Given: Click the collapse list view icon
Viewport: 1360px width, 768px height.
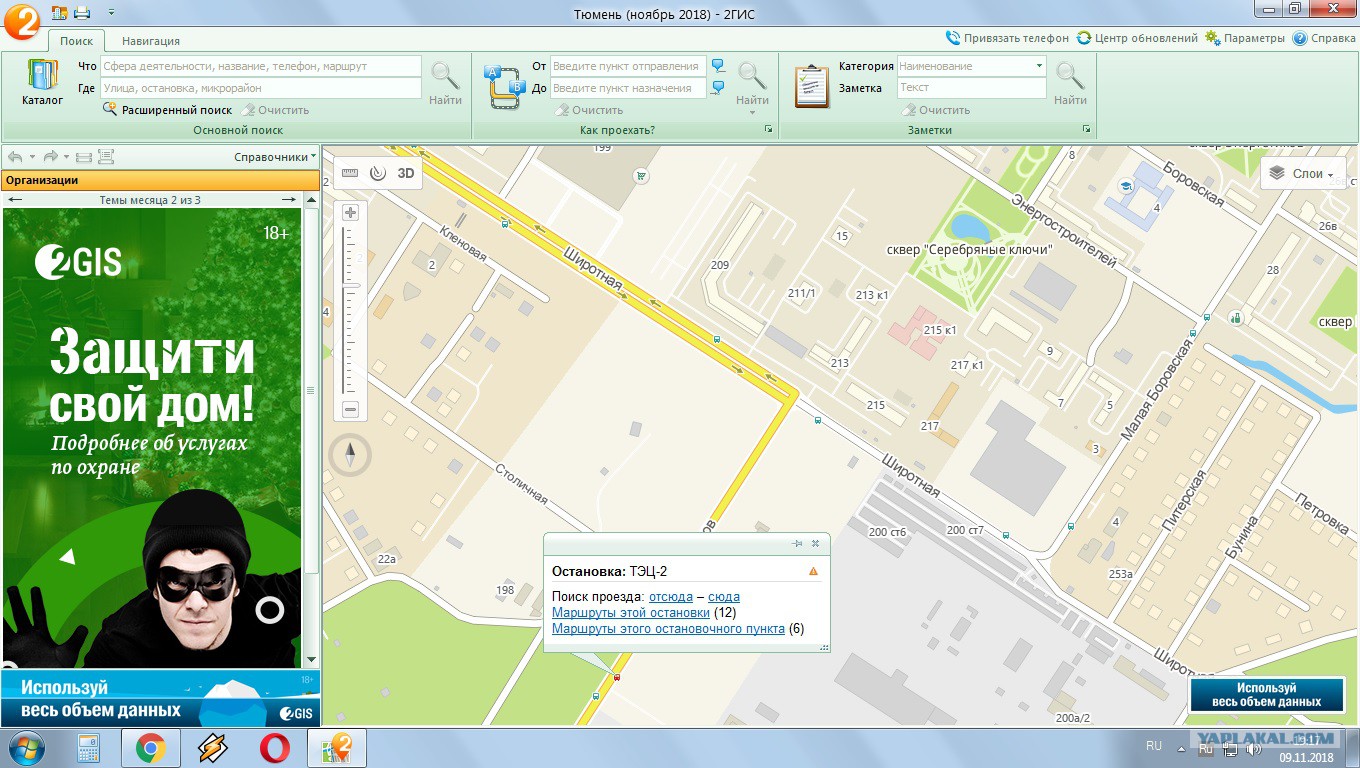Looking at the screenshot, I should coord(84,157).
